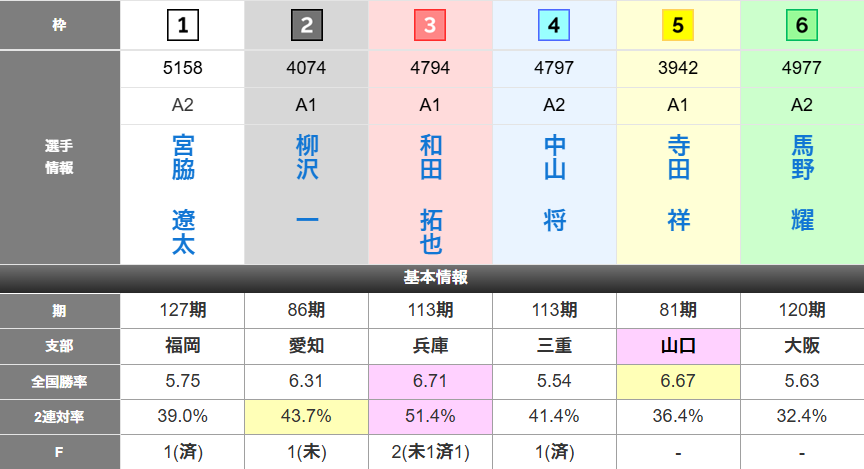Click the highlighted 山口 branch cell
Screen dimensions: 864x469
point(679,345)
